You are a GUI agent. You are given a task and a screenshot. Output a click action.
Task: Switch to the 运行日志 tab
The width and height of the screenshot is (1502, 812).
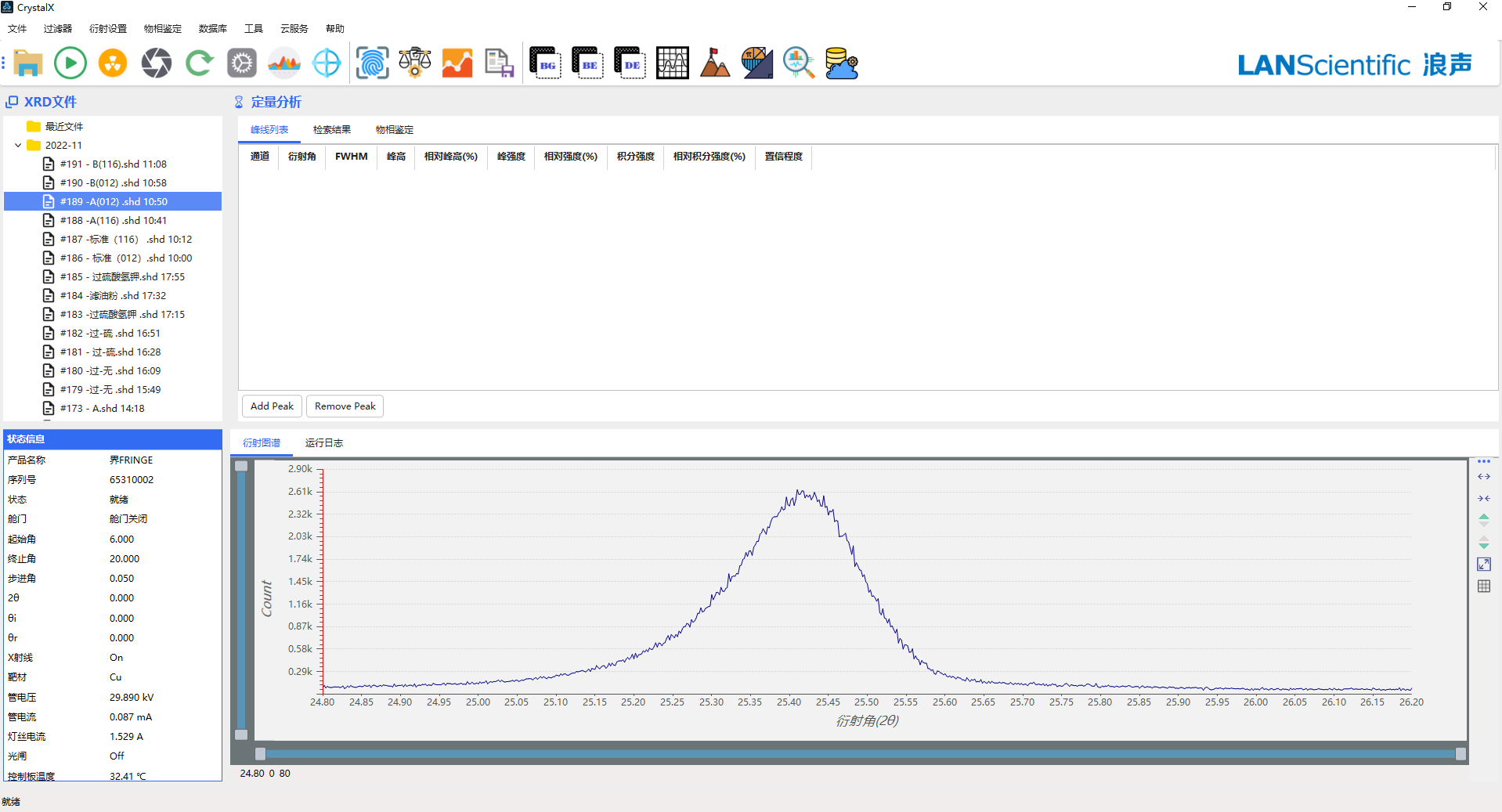point(323,443)
